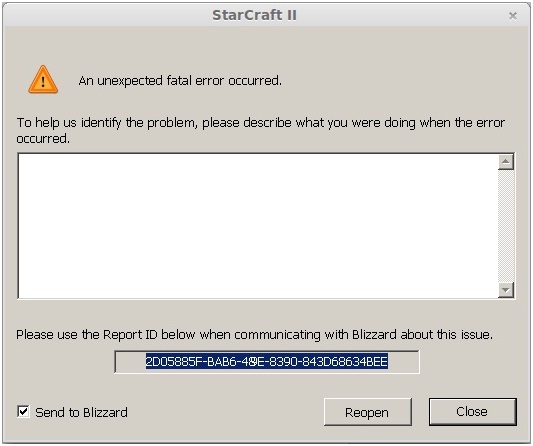This screenshot has width=533, height=446.
Task: Click the "Please use the Report ID below" text
Action: pyautogui.click(x=254, y=335)
